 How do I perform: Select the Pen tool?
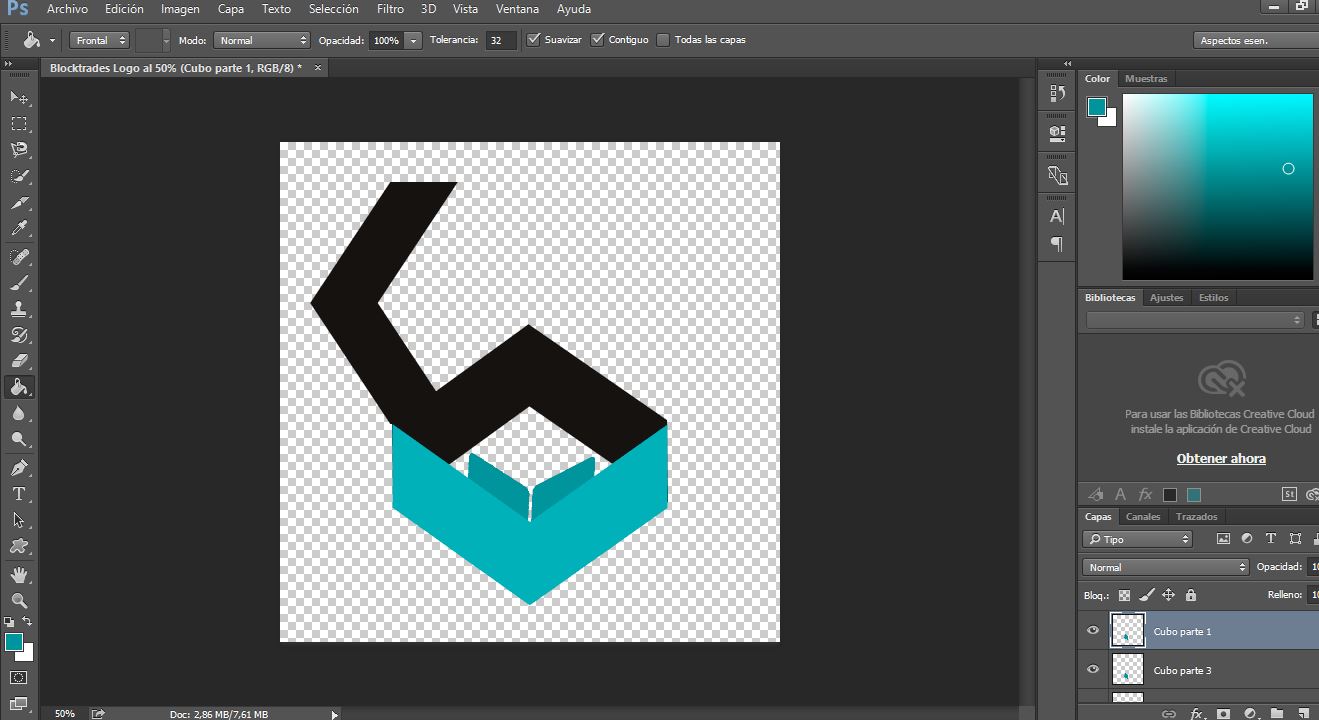(19, 468)
